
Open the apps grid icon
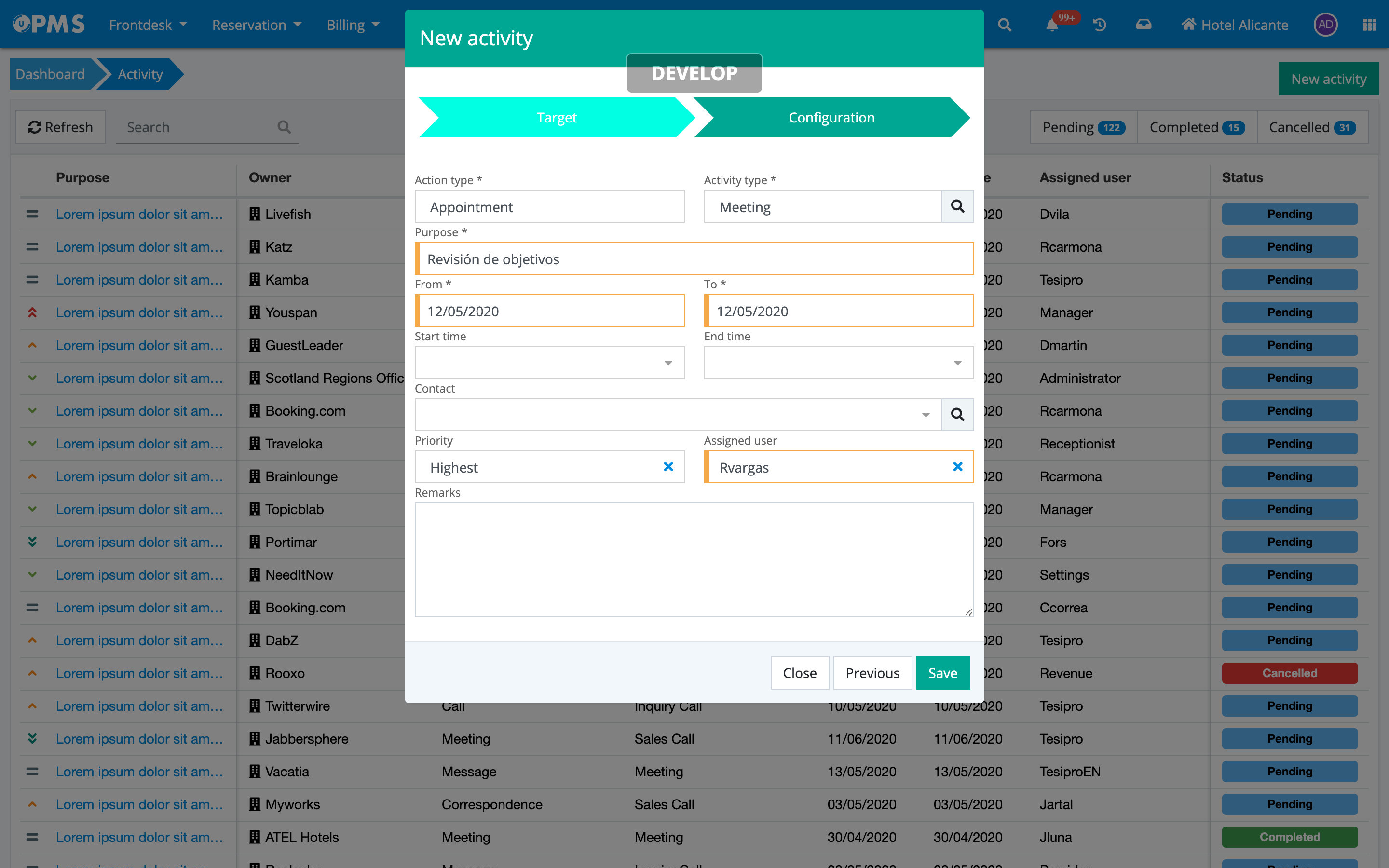pos(1370,25)
